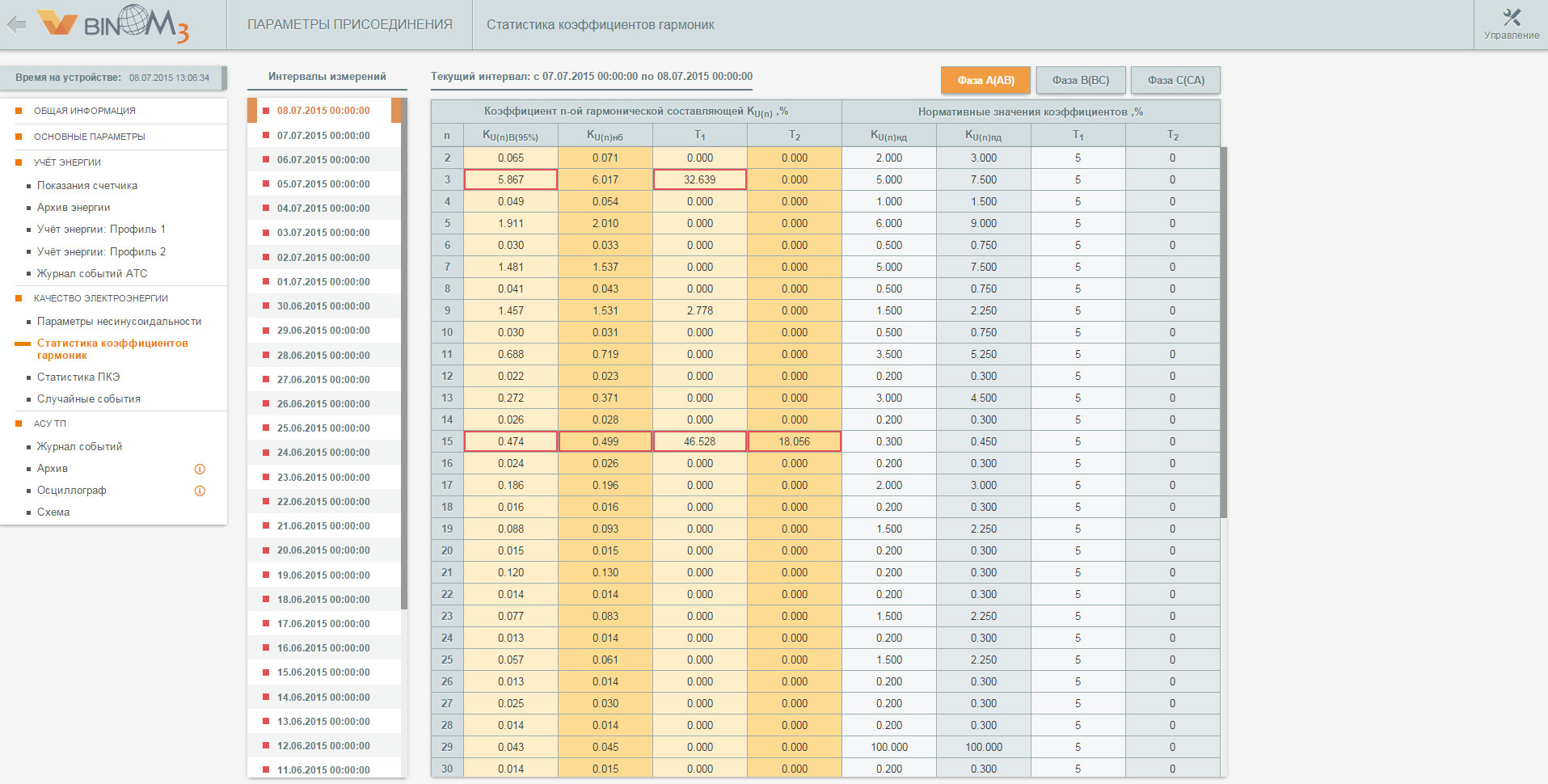
Task: Switch to Фаза C(CA)
Action: tap(1175, 80)
